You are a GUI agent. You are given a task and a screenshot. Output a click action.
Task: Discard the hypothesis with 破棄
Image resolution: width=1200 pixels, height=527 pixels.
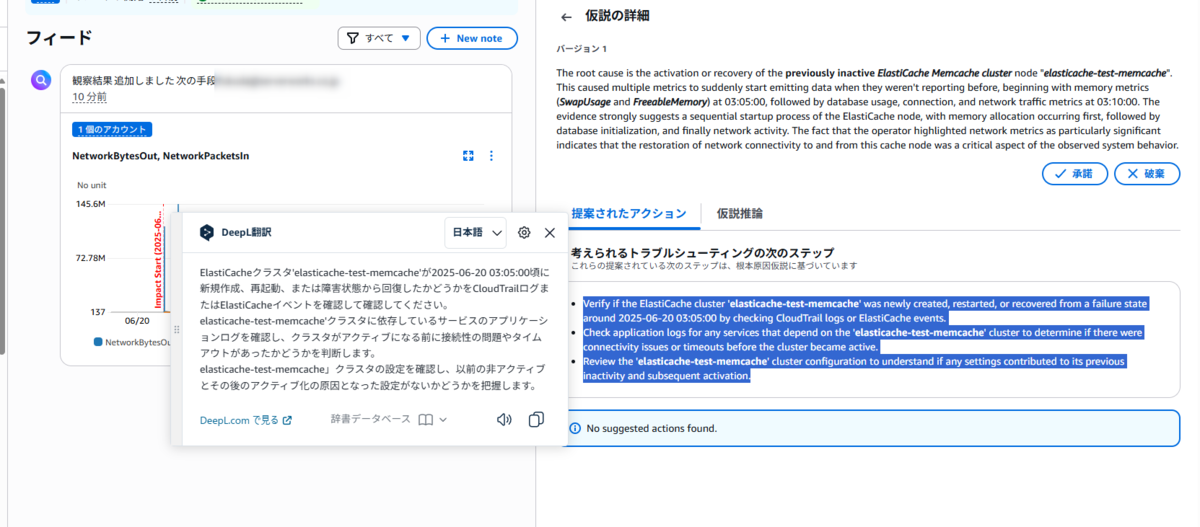pyautogui.click(x=1147, y=173)
